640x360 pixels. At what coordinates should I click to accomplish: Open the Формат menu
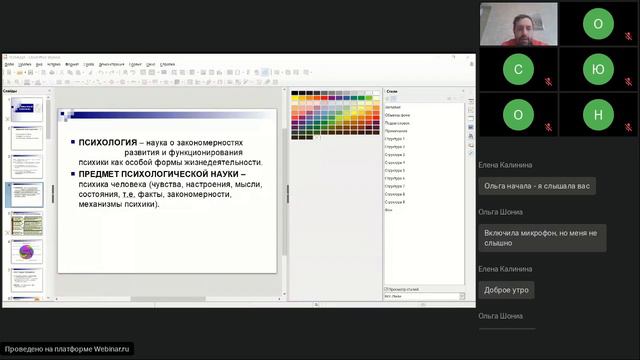coord(72,64)
